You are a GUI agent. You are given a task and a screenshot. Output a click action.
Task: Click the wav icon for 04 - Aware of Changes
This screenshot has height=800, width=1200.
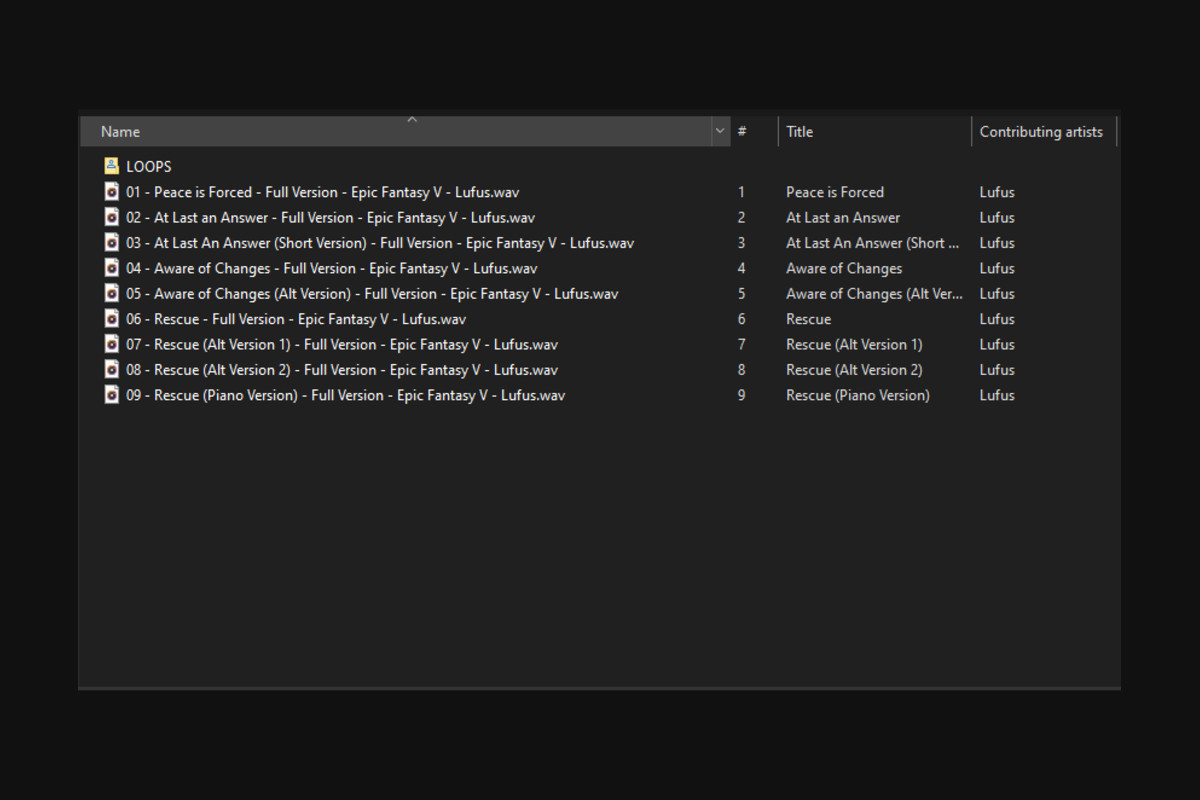click(111, 268)
